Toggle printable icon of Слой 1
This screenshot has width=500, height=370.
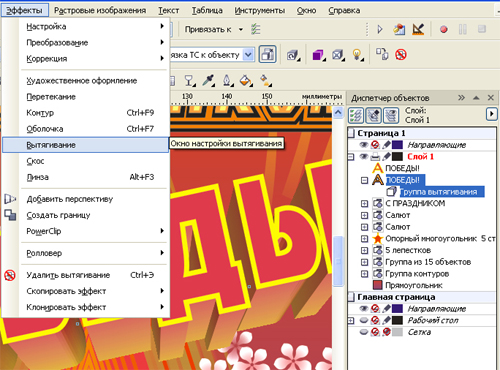coord(375,156)
